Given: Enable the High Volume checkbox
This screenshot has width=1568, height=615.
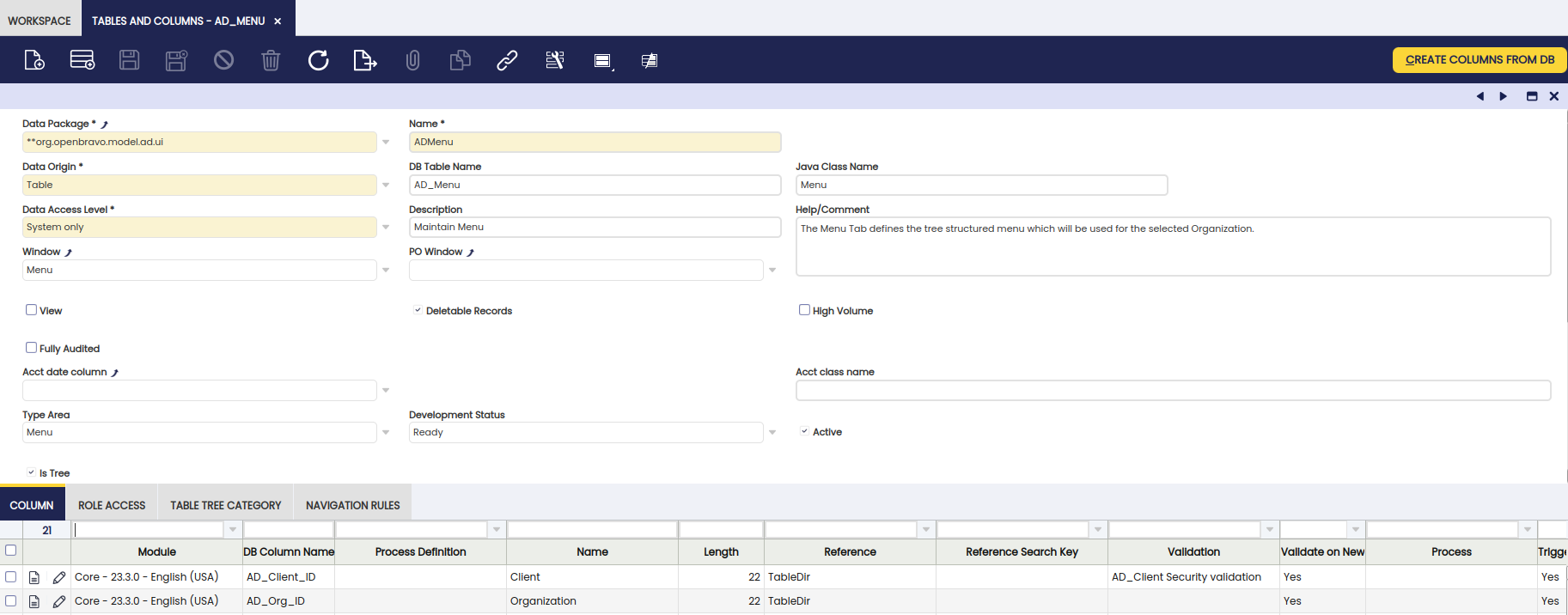Looking at the screenshot, I should (x=804, y=310).
